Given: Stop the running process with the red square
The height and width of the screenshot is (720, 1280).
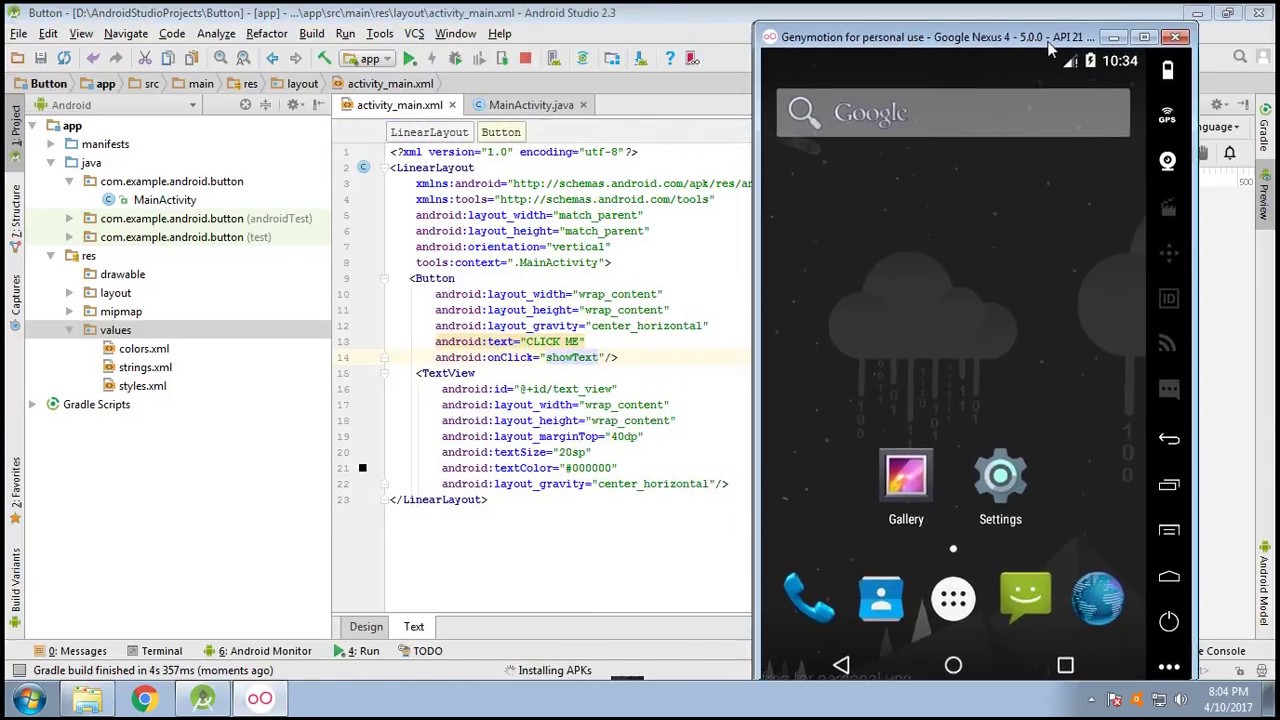Looking at the screenshot, I should (x=525, y=59).
